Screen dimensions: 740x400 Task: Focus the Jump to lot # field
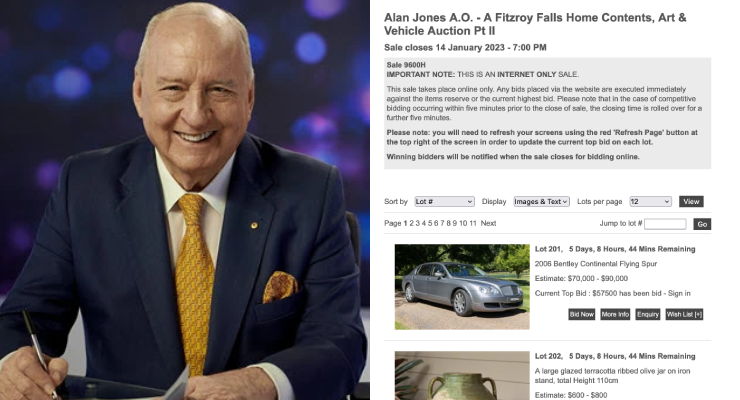click(665, 224)
